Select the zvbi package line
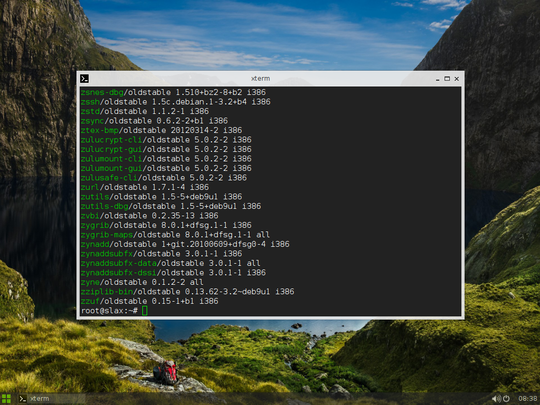Image resolution: width=540 pixels, height=405 pixels. [x=149, y=216]
